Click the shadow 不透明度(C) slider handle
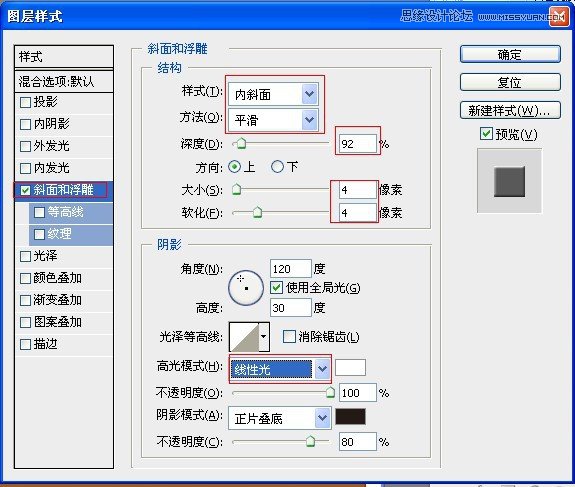This screenshot has width=575, height=487. tap(311, 442)
